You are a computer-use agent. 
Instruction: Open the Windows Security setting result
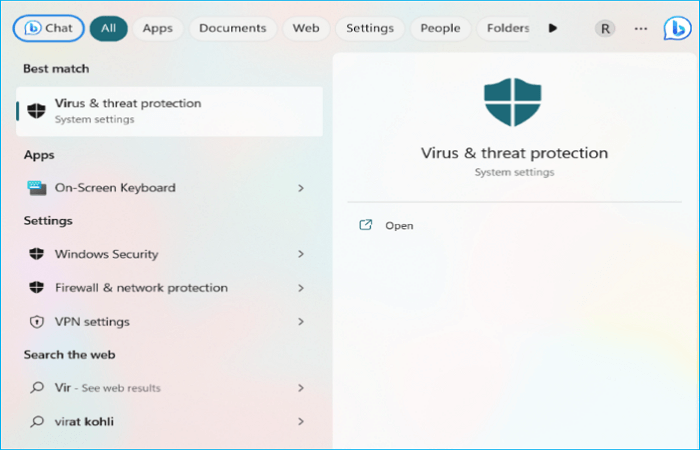tap(167, 254)
